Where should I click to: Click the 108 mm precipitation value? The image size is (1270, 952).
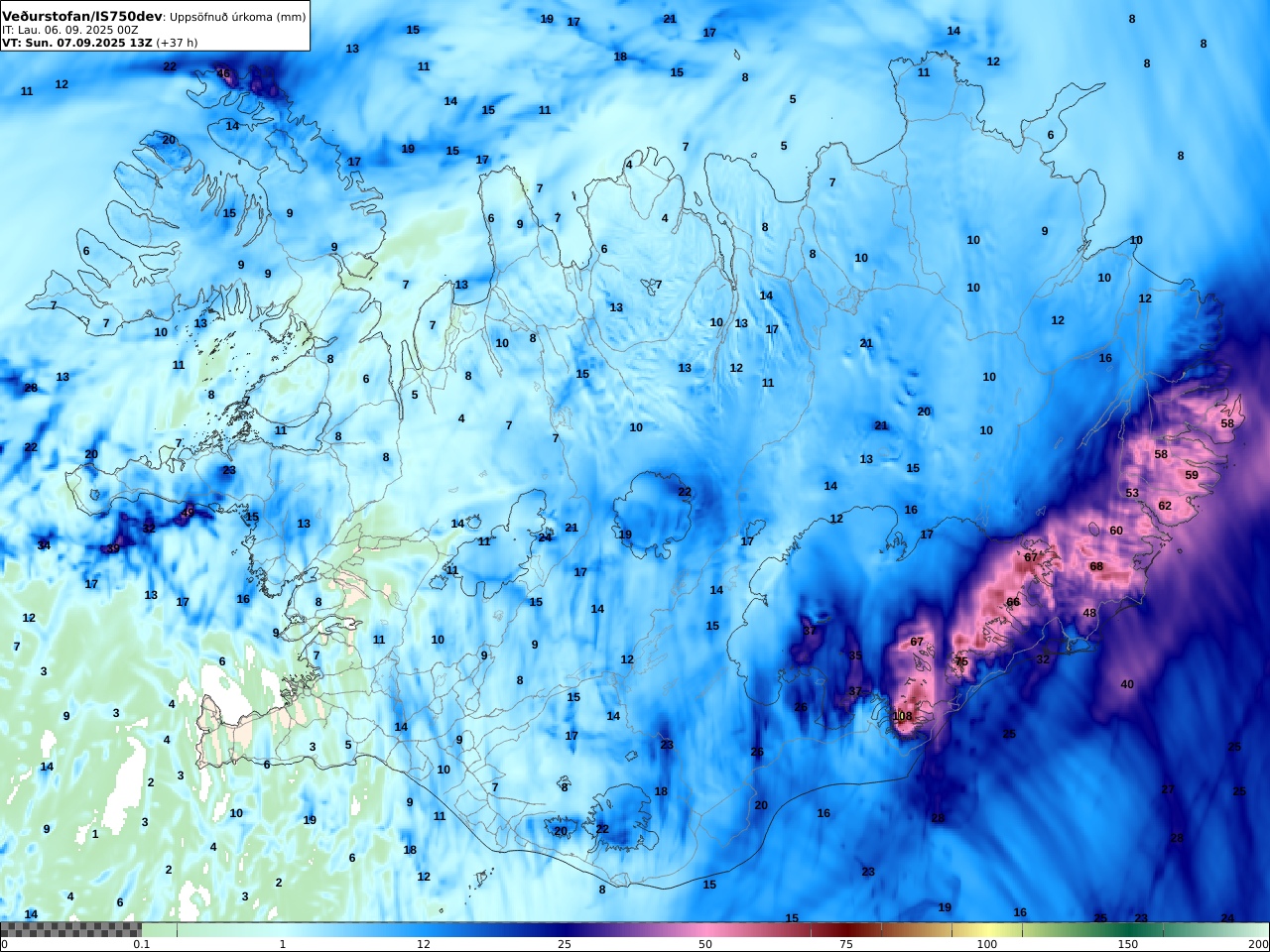(902, 717)
